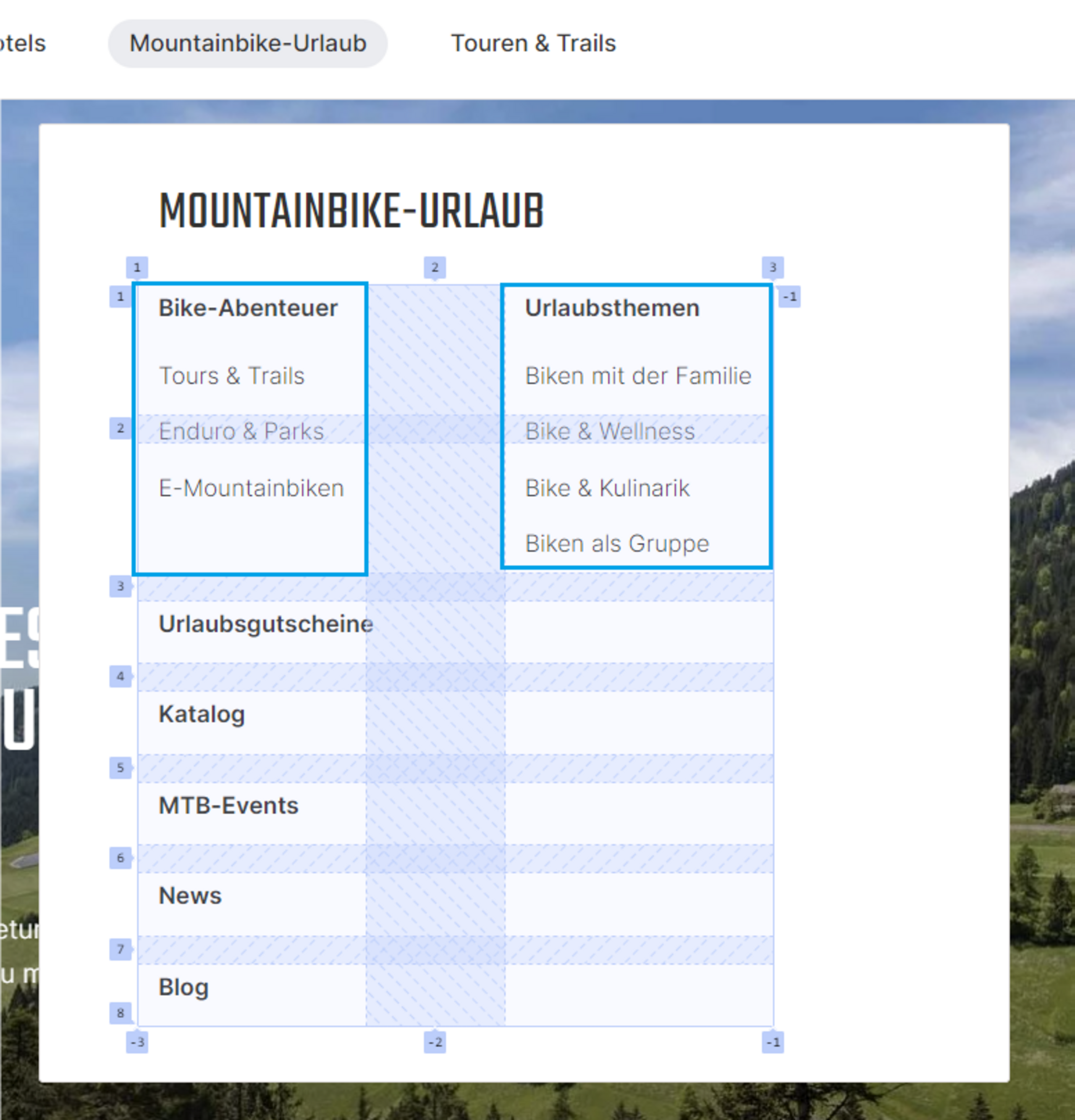
Task: Open the MTB-Events menu entry
Action: tap(228, 806)
